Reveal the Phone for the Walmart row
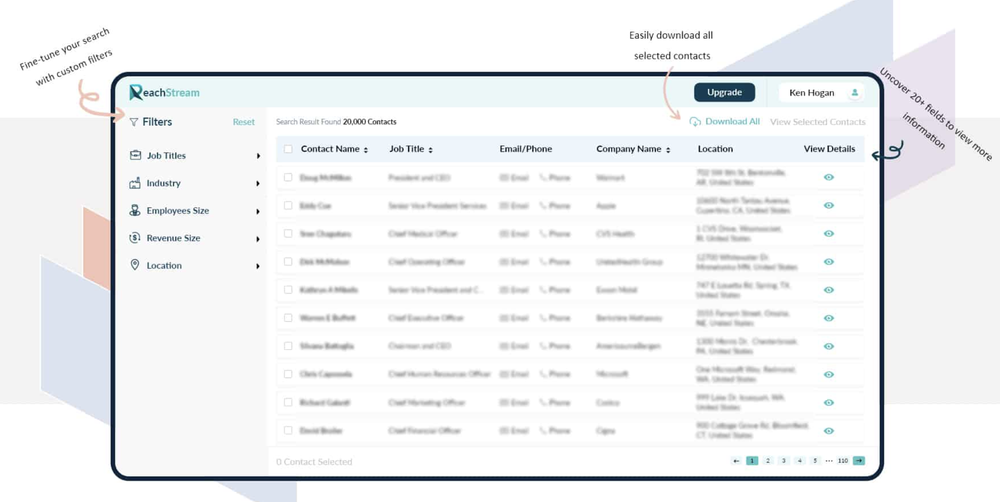Viewport: 1000px width, 502px height. [x=554, y=177]
